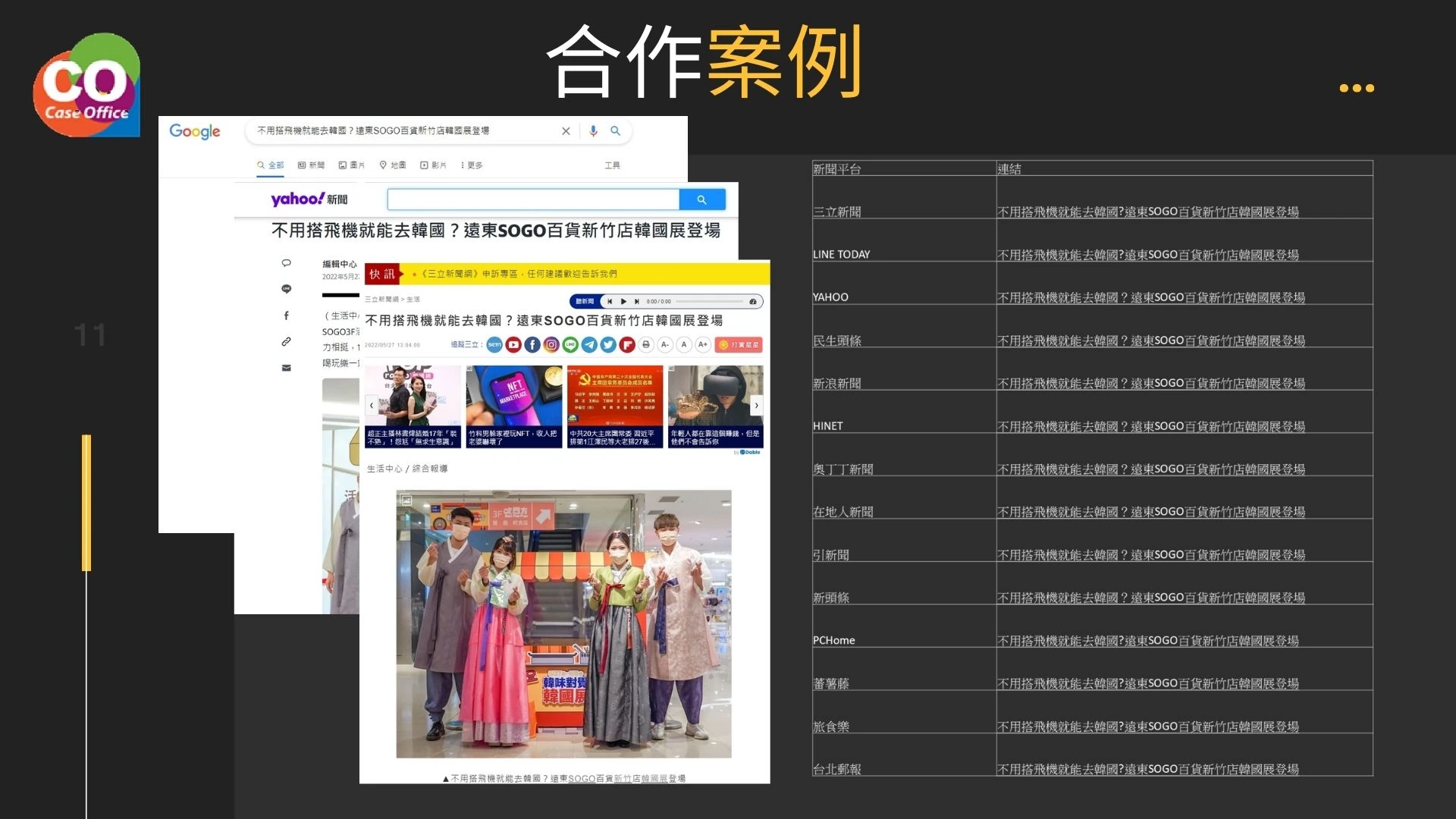Click the Google voice search microphone icon
Viewport: 1456px width, 819px height.
593,131
